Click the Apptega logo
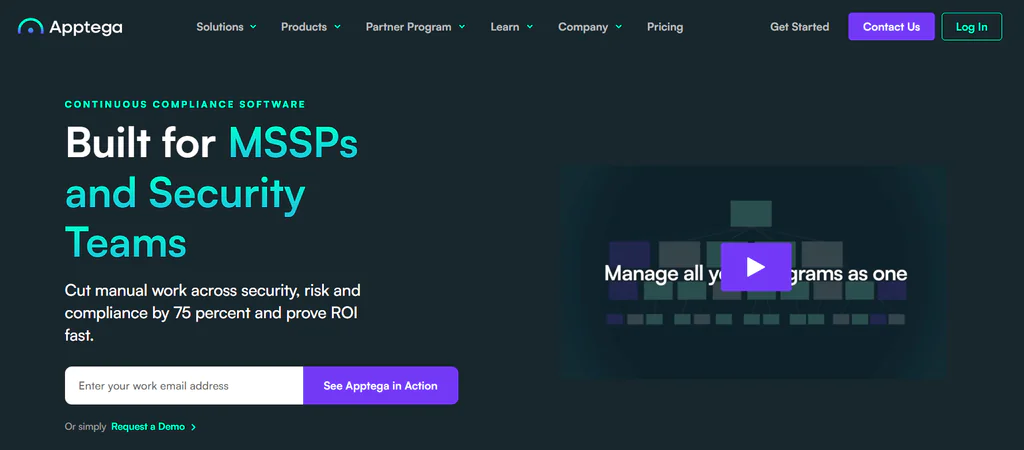 [x=70, y=27]
